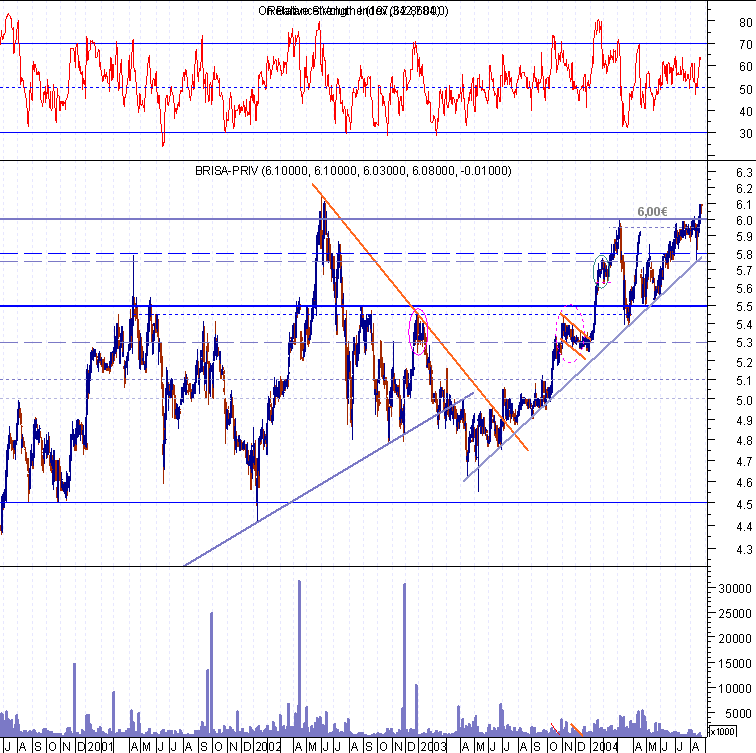Click the 2001 year label on time axis
Viewport: 756px width, 753px height.
pos(100,747)
